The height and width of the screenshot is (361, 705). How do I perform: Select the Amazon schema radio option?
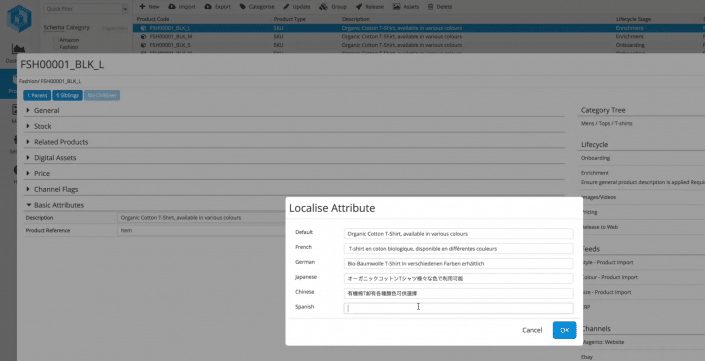56,40
